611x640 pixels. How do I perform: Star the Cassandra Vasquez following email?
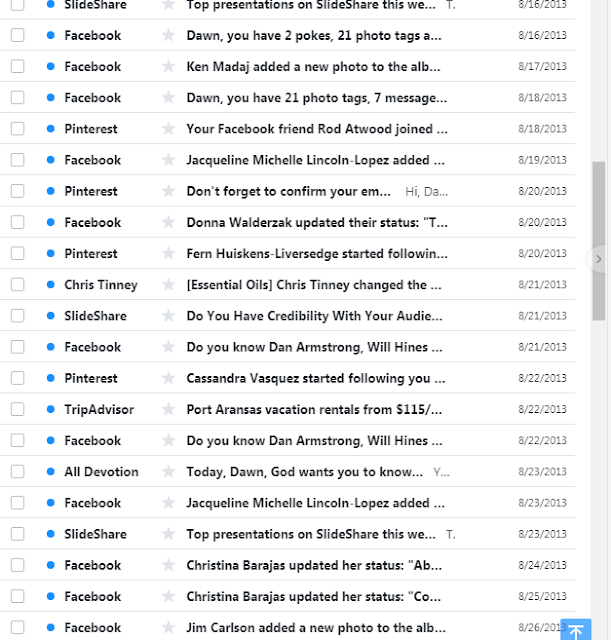pos(168,378)
